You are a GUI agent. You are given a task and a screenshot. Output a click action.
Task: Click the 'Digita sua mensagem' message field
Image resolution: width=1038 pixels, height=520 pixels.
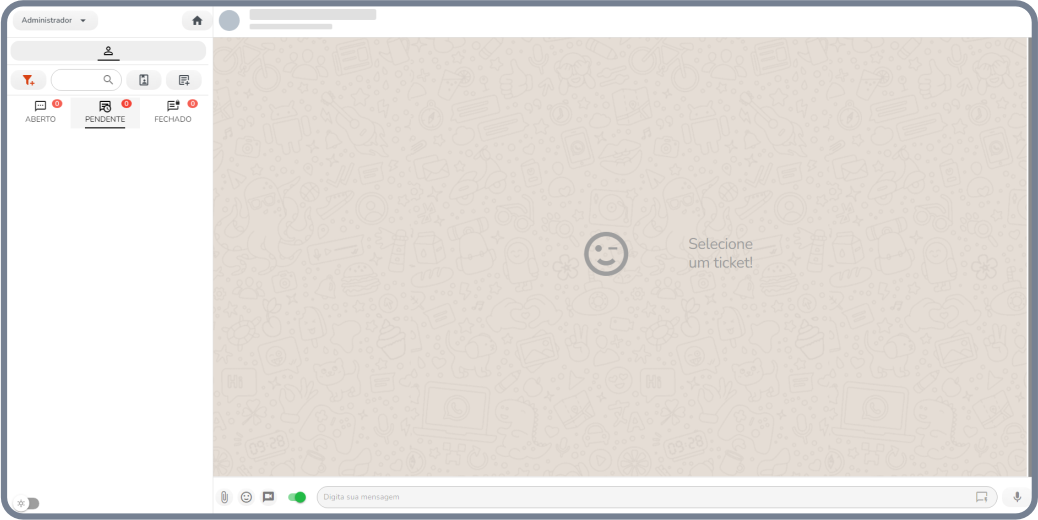640,497
